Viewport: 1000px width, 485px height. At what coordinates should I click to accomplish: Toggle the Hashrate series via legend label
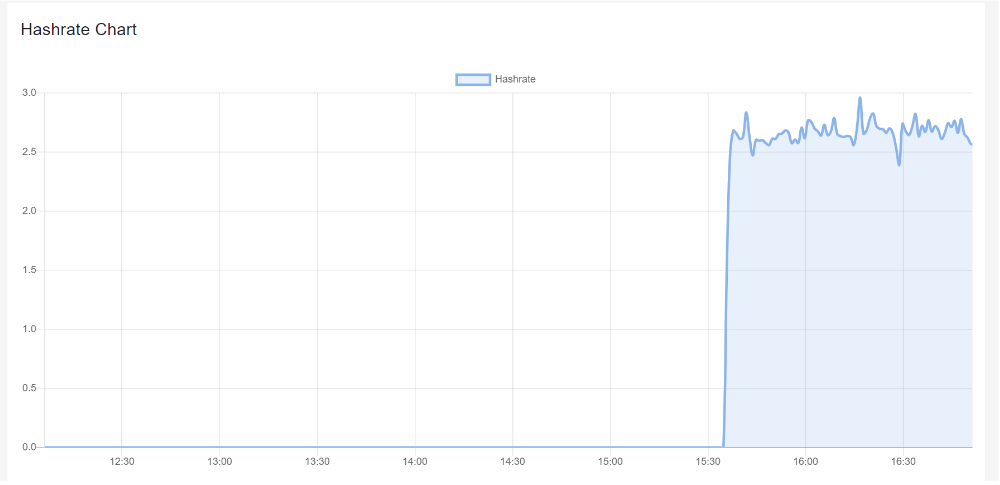(515, 79)
